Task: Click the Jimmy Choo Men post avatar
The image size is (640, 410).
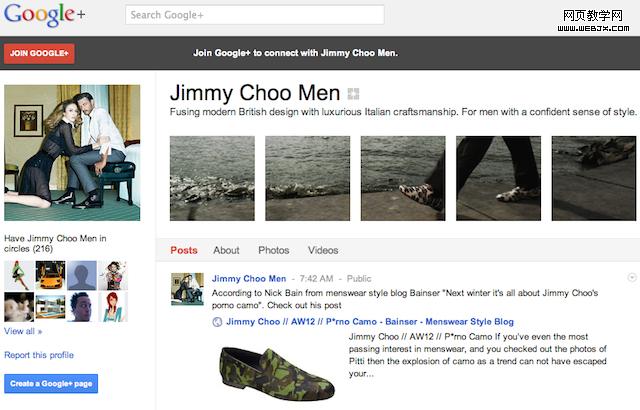Action: point(187,288)
